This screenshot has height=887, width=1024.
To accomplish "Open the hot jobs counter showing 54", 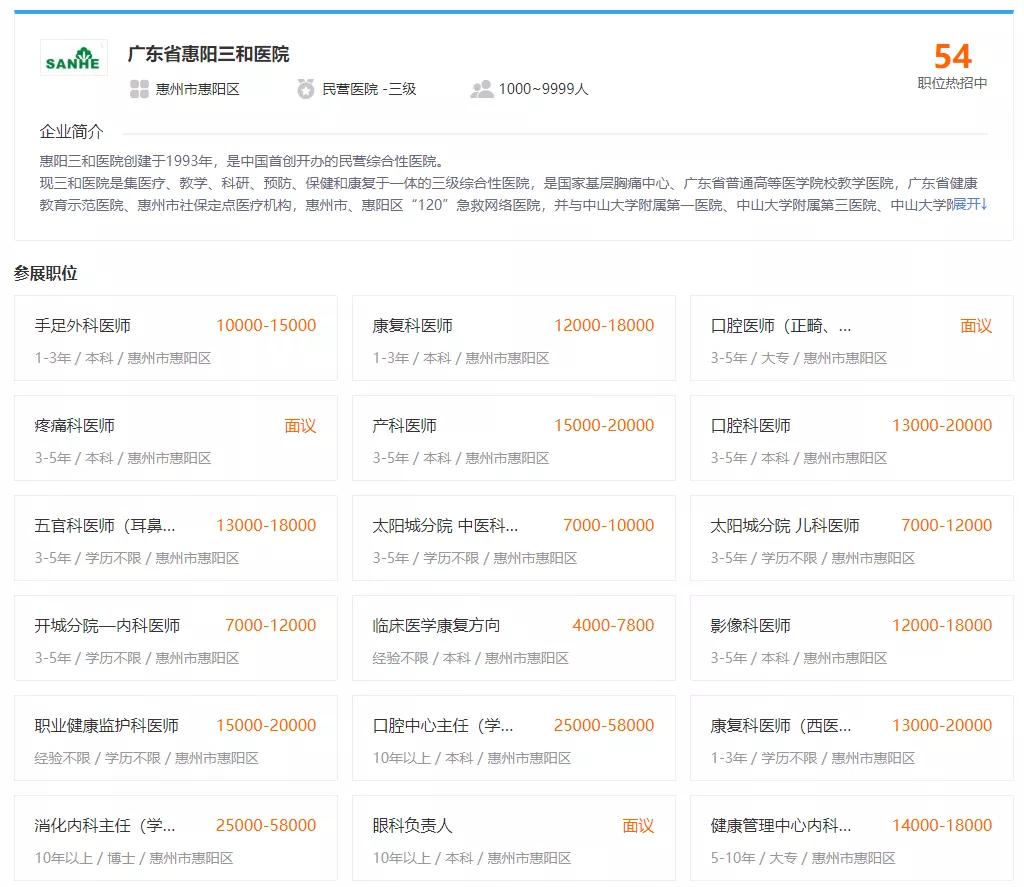I will (953, 56).
